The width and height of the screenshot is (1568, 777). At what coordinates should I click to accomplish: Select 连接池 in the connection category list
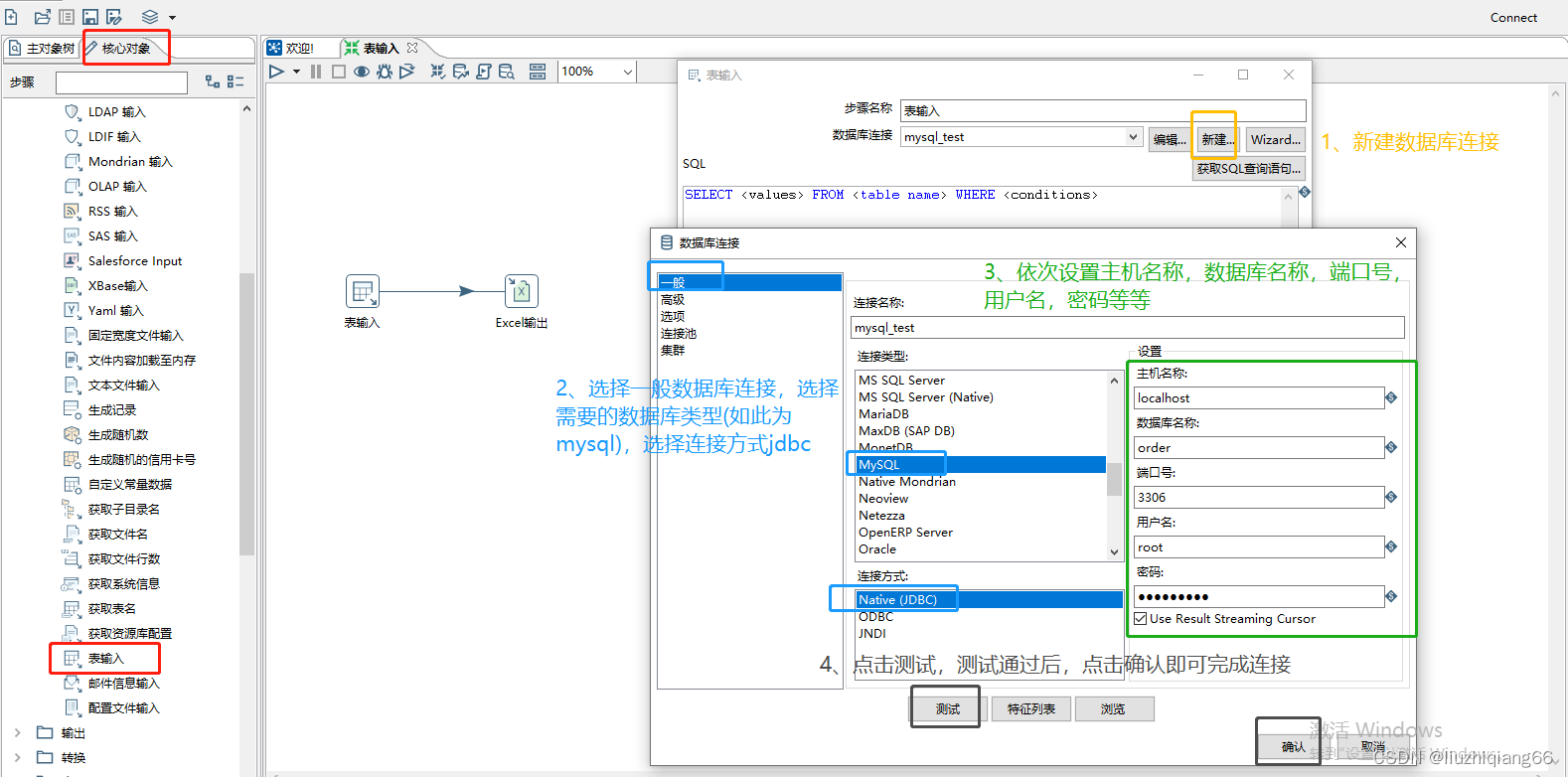(679, 334)
